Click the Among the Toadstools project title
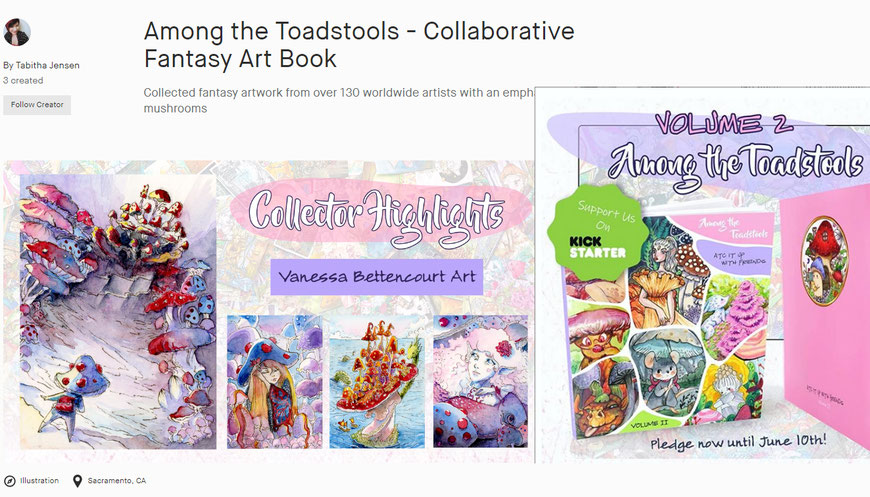The width and height of the screenshot is (870, 497). [x=358, y=44]
